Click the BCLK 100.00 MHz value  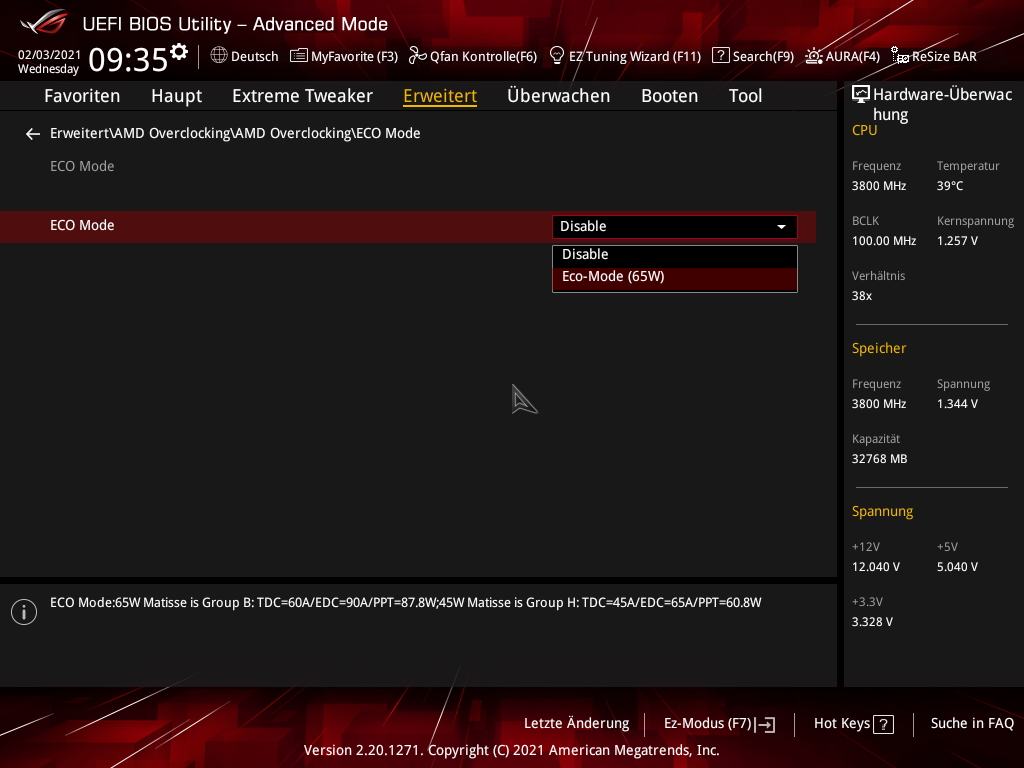pyautogui.click(x=884, y=241)
